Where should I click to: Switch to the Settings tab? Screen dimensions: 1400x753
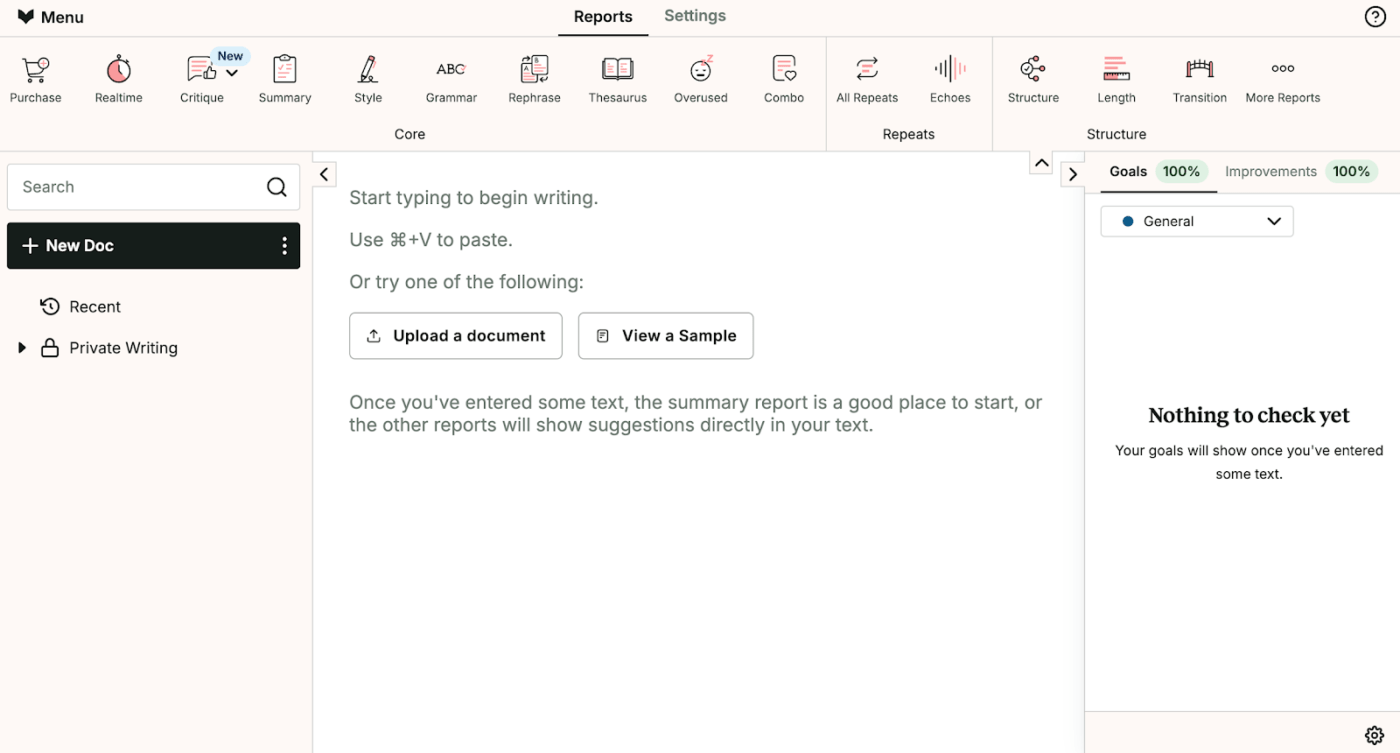click(695, 16)
